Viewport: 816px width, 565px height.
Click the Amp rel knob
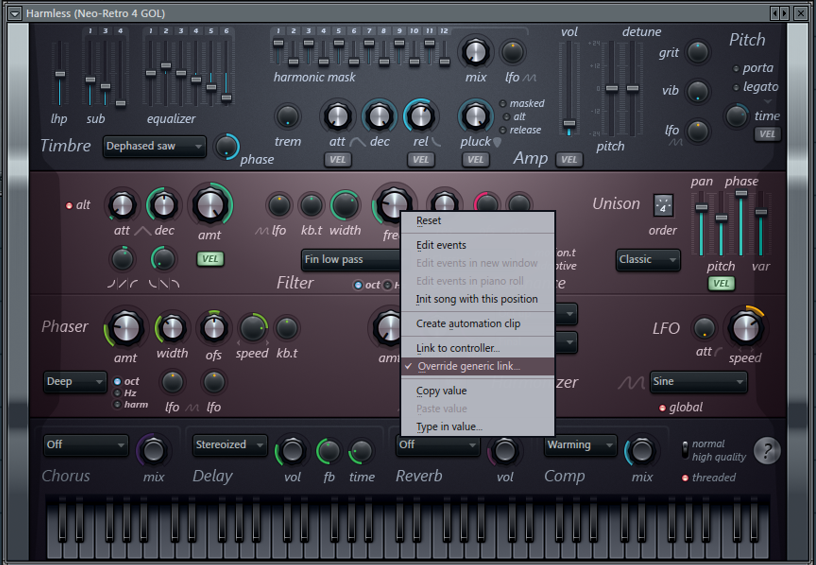coord(420,115)
